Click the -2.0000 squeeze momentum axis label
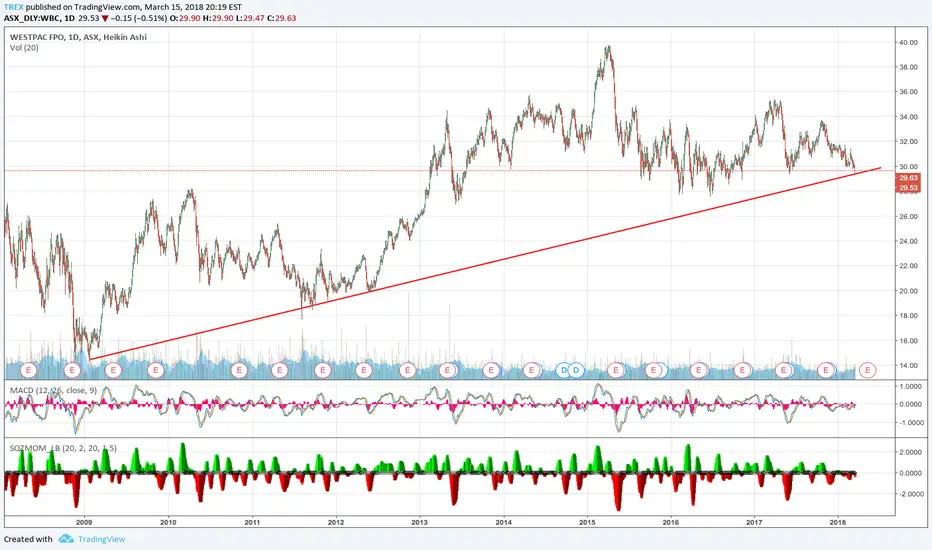The image size is (932, 550). coord(909,494)
